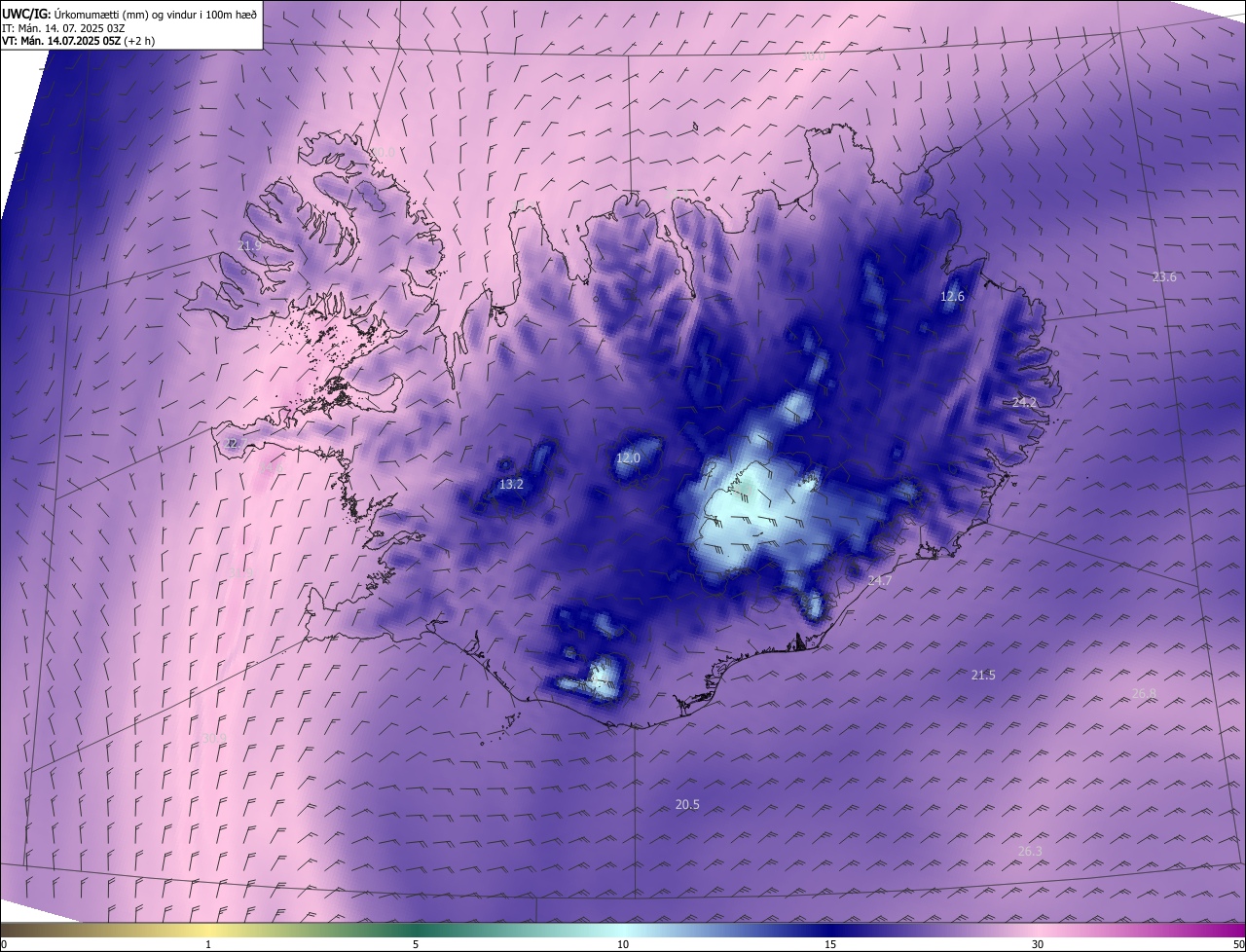Click the 24.7 value label
This screenshot has height=952, width=1246.
click(880, 580)
